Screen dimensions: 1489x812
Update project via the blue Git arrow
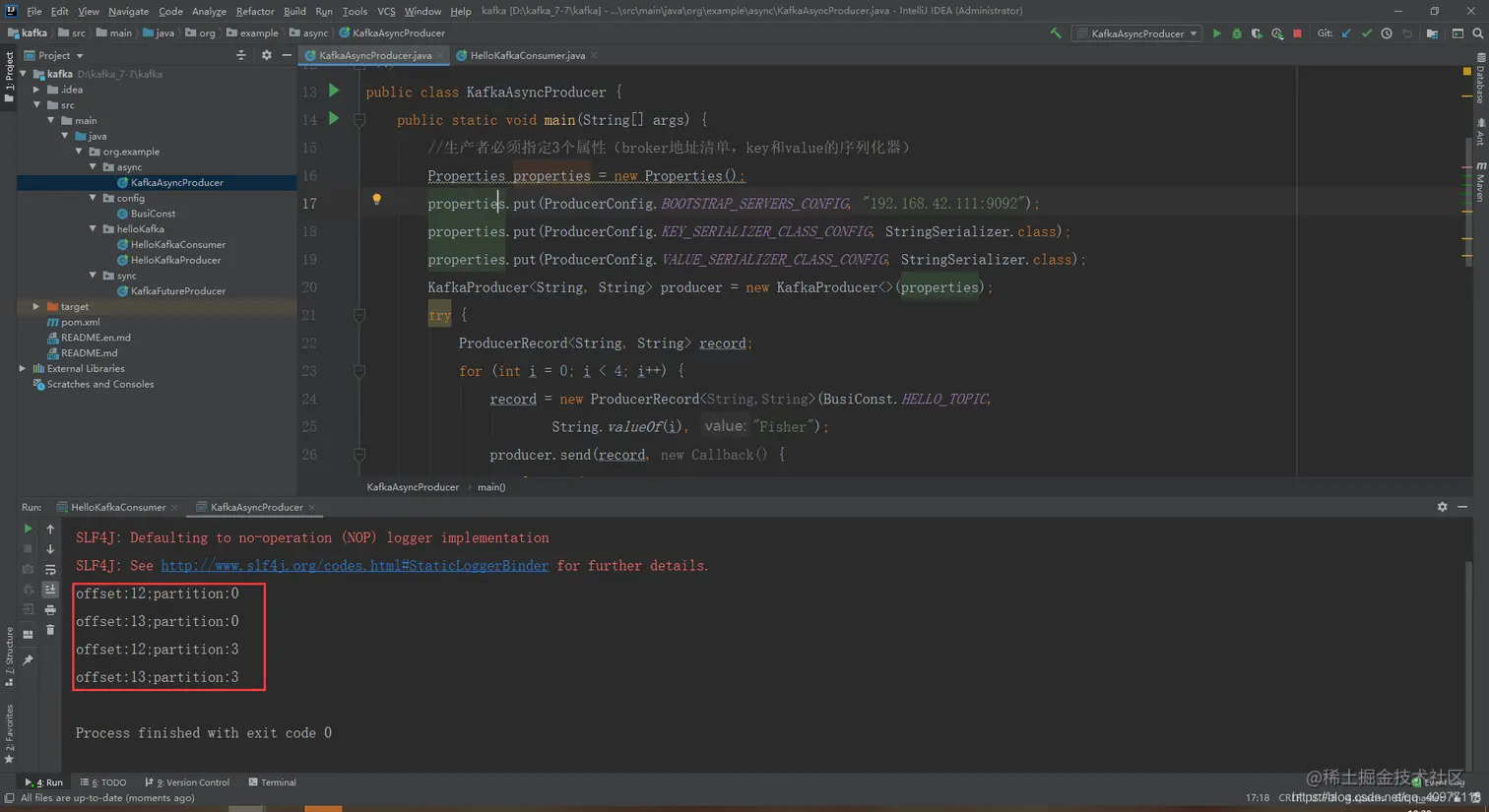pos(1346,33)
